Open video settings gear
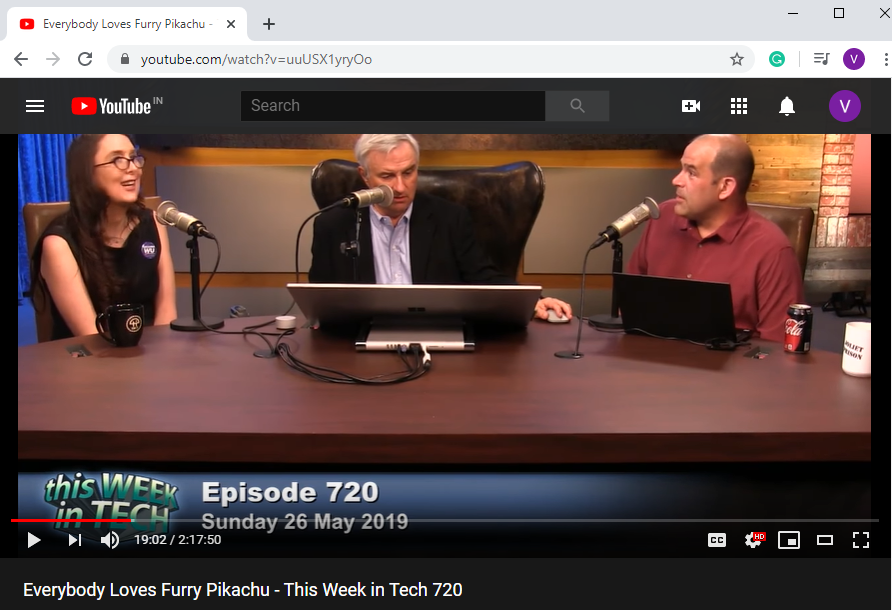Viewport: 892px width, 610px height. coord(754,540)
